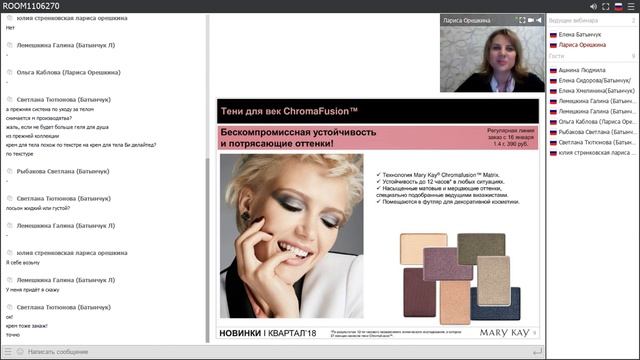The height and width of the screenshot is (360, 640).
Task: Send the message with the enter arrow icon
Action: 538,351
